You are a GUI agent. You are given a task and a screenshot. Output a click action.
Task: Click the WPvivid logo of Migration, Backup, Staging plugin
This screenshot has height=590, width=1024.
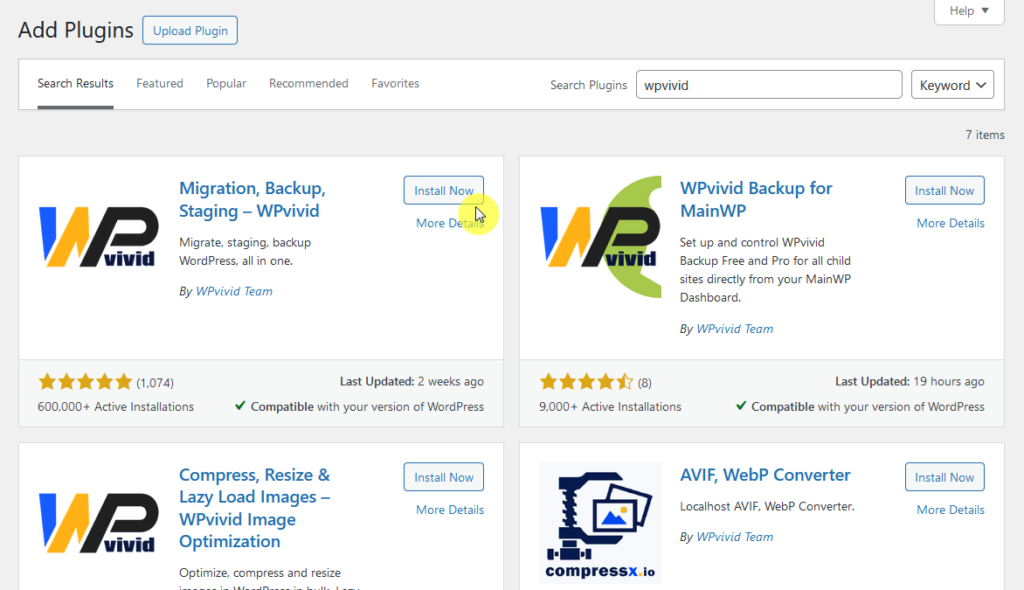[99, 237]
